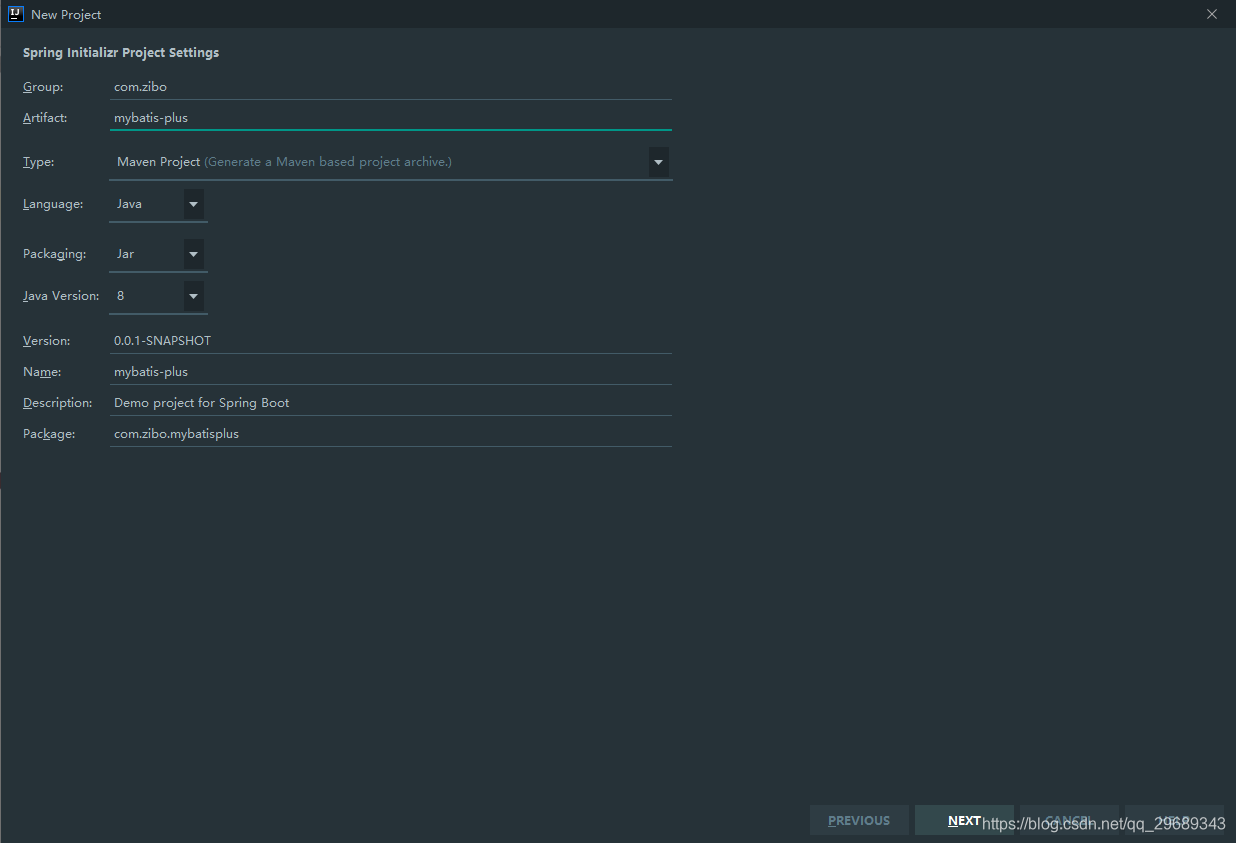This screenshot has height=843, width=1236.
Task: Click the Version field with 0.0.1-SNAPSHOT
Action: [390, 341]
